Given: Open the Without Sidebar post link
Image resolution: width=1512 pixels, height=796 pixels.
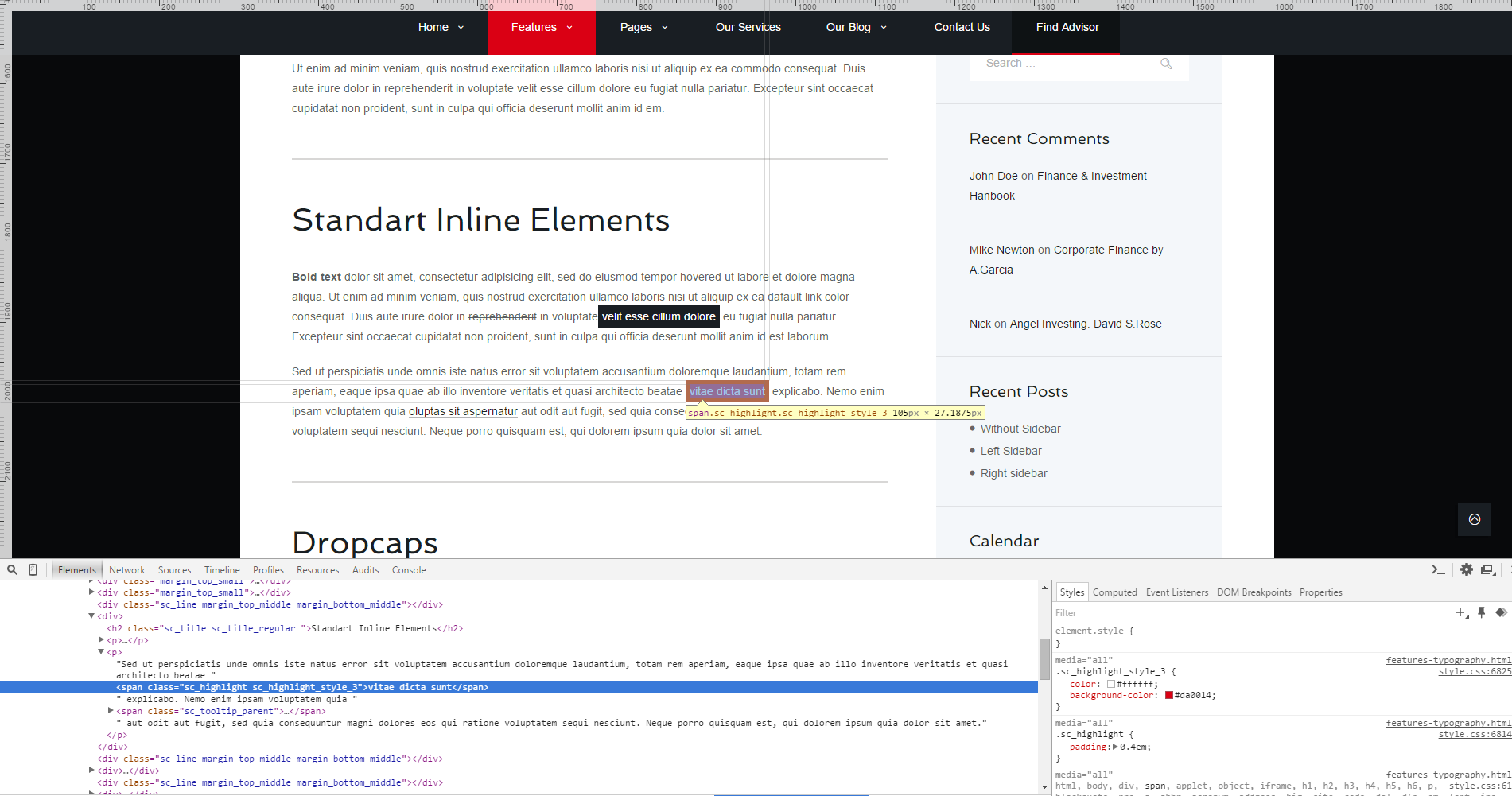Looking at the screenshot, I should [x=1020, y=429].
